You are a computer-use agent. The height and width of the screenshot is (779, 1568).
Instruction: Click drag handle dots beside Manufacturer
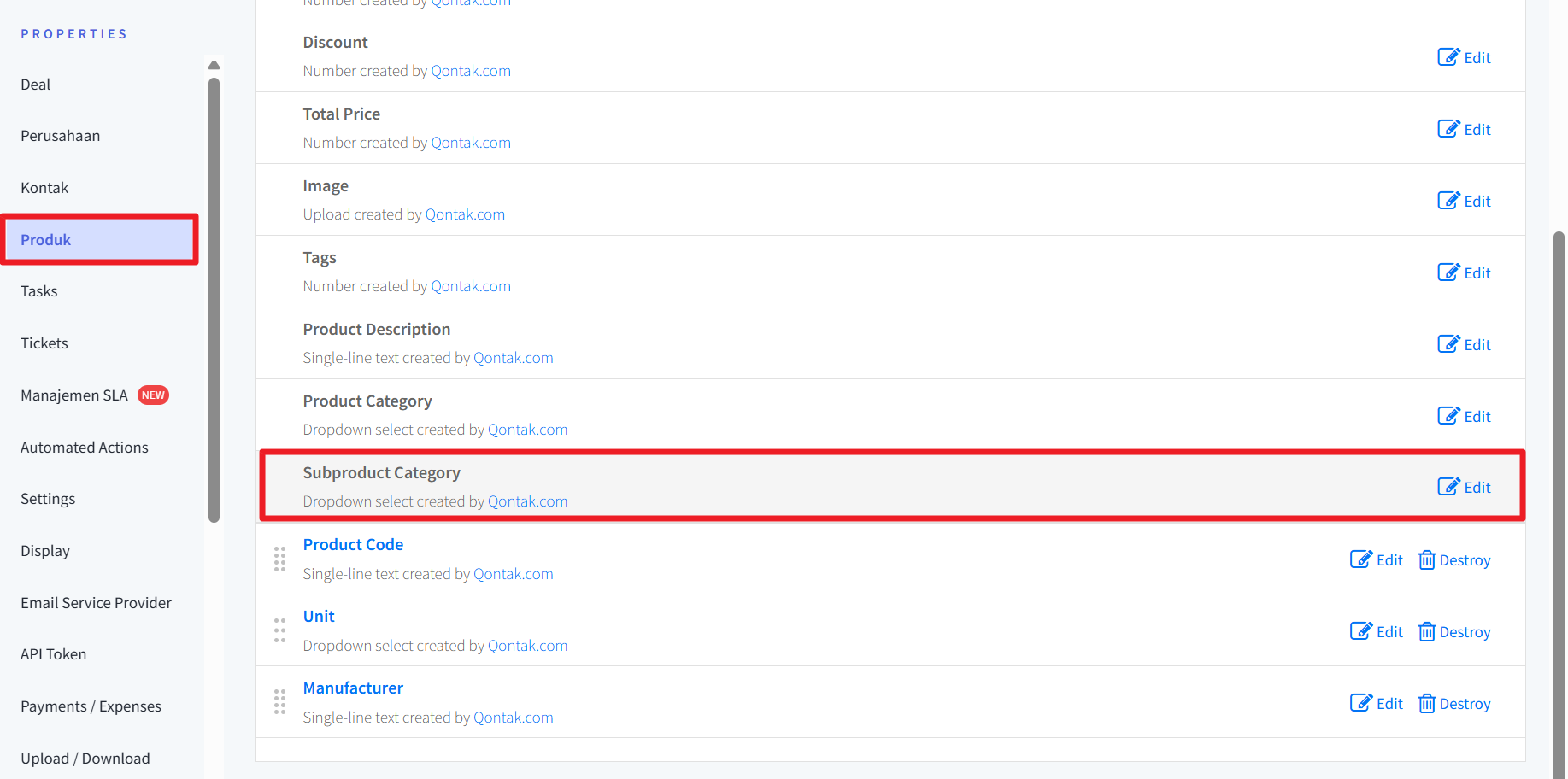pos(279,702)
